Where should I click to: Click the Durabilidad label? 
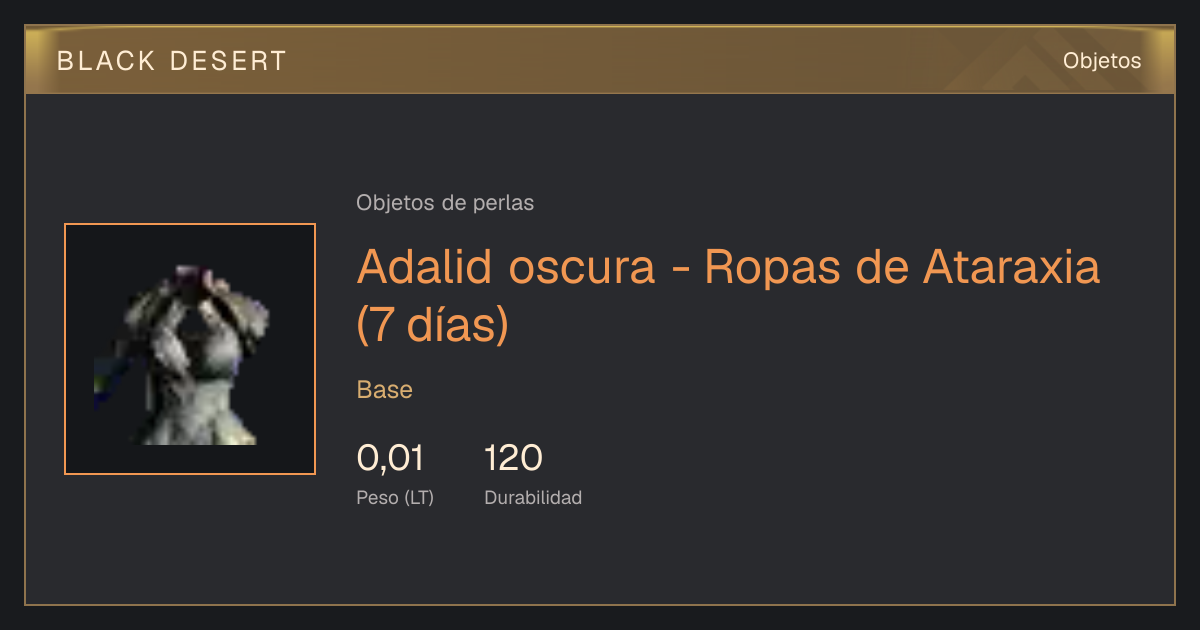pyautogui.click(x=533, y=497)
